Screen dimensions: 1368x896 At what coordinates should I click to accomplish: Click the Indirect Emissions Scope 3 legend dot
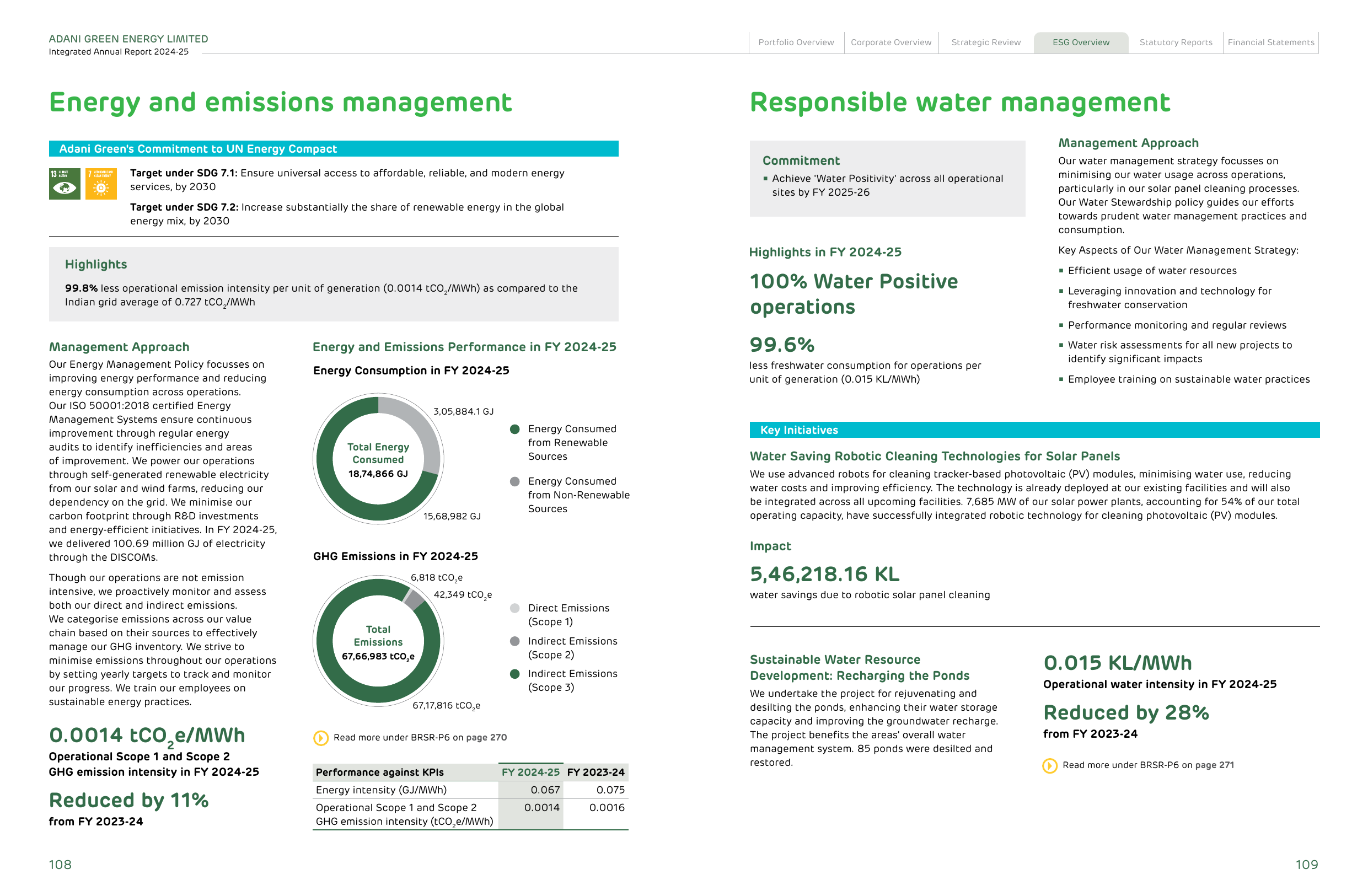pos(515,674)
